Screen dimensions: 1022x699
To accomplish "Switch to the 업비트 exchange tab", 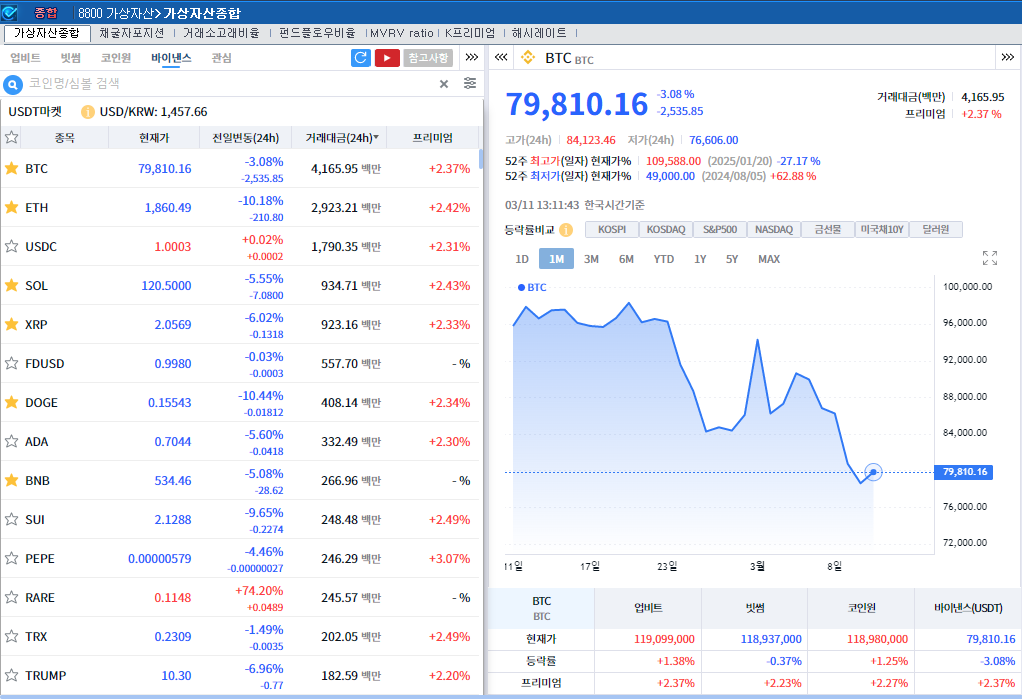I will (25, 58).
